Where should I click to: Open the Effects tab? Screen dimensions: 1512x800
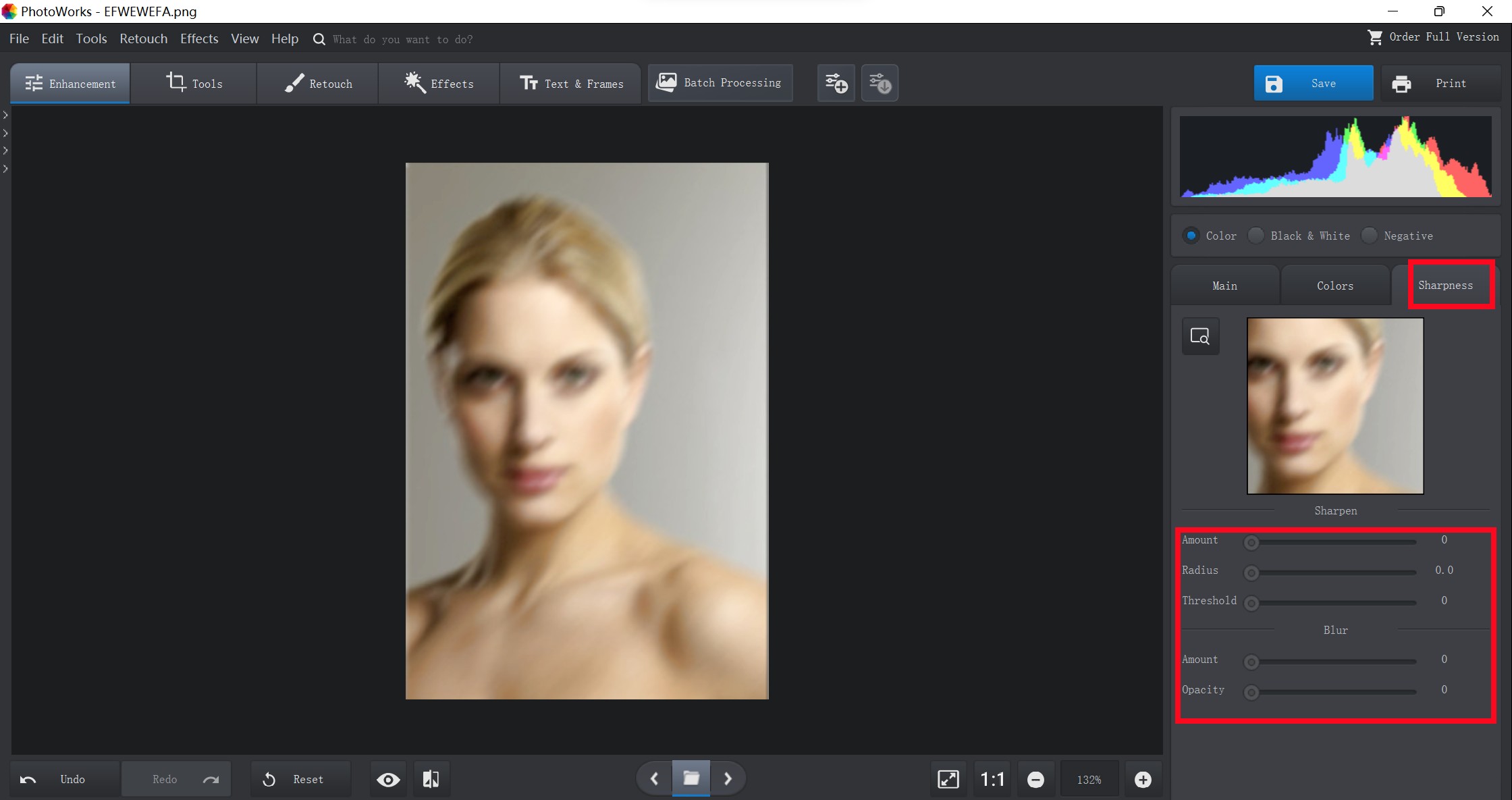click(439, 84)
